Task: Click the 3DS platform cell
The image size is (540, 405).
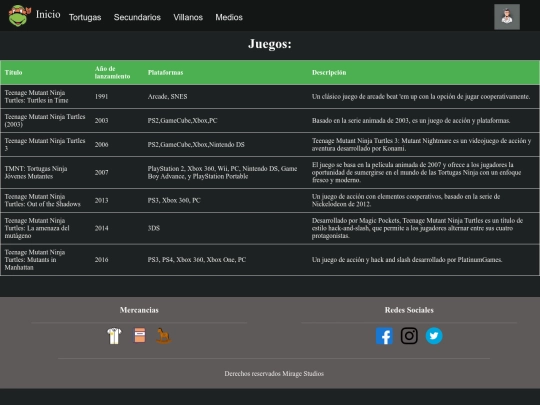Action: 226,228
